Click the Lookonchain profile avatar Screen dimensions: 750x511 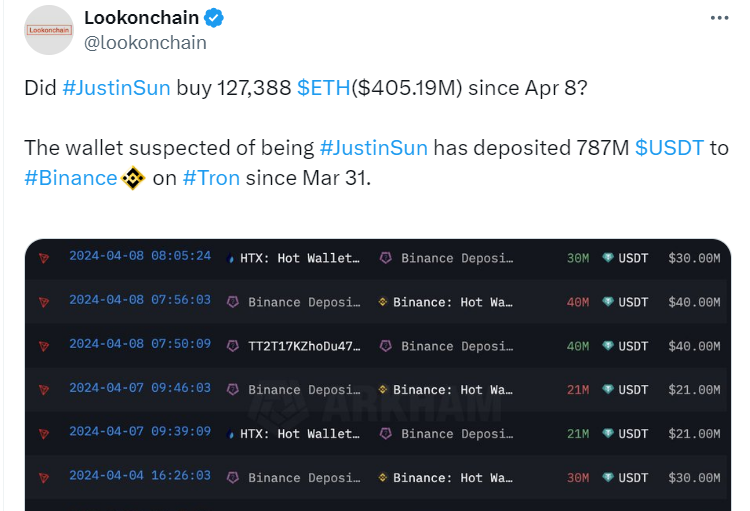click(48, 30)
